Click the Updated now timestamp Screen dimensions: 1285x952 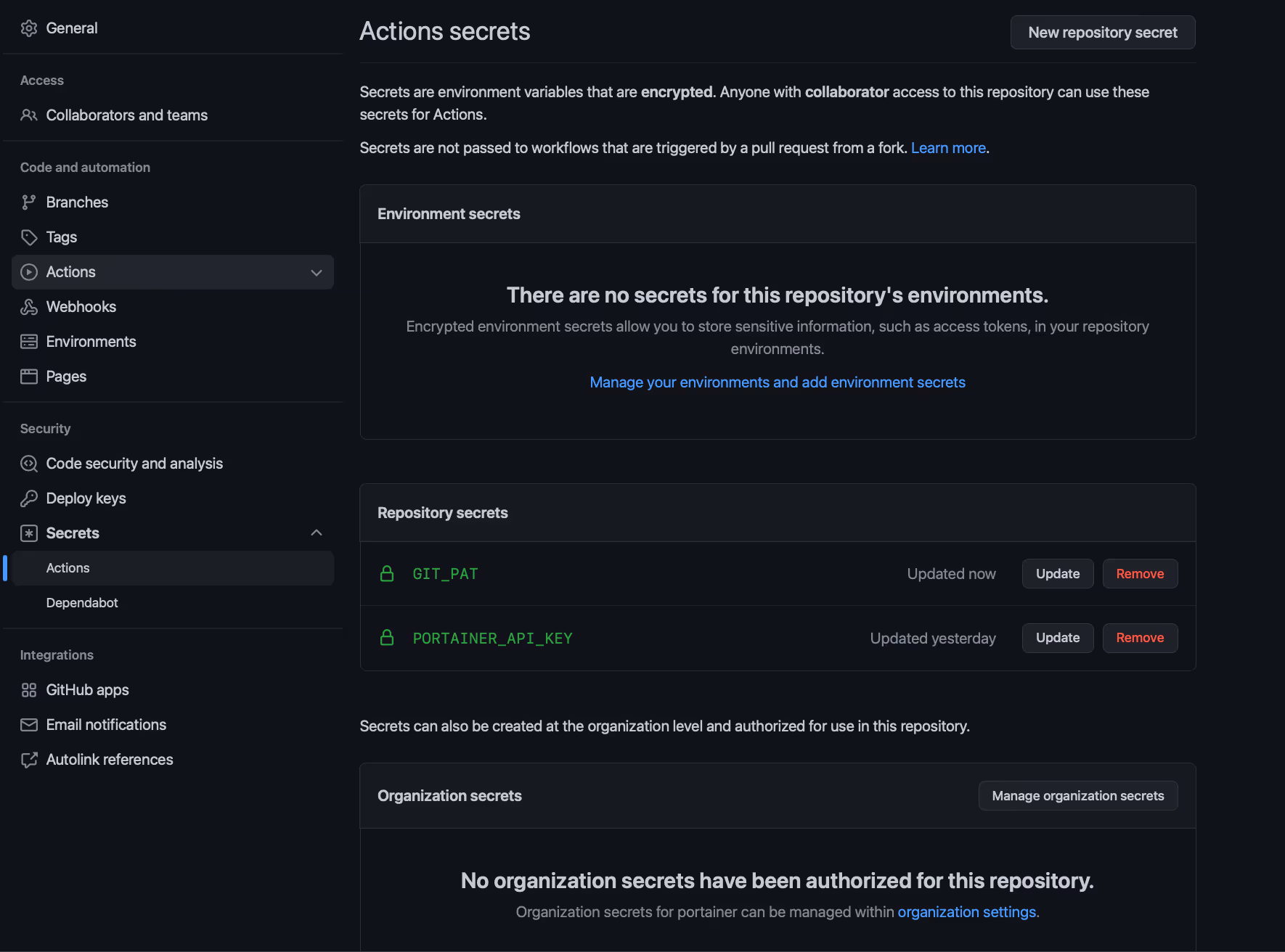[951, 574]
